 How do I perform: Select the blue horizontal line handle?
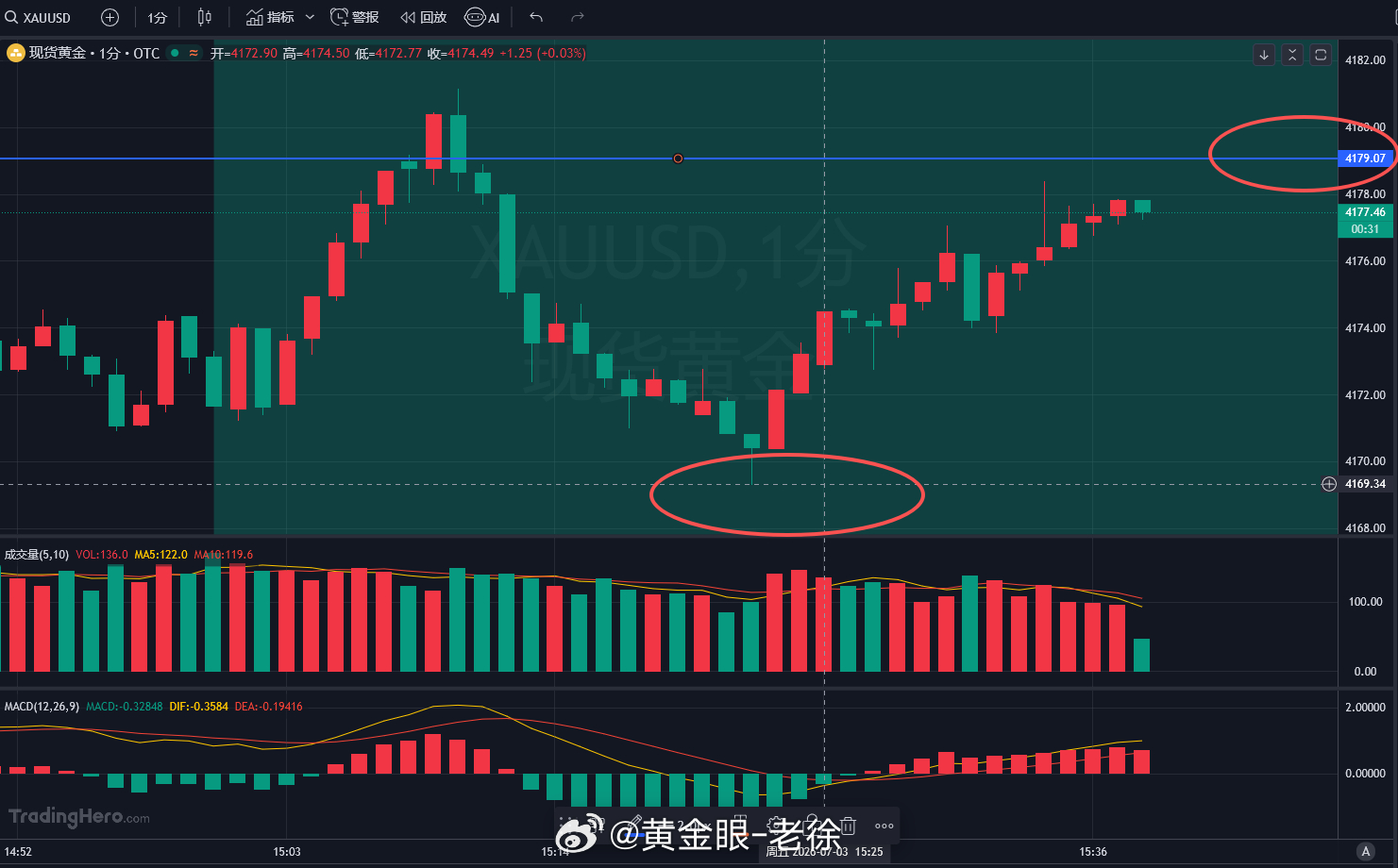pyautogui.click(x=678, y=159)
